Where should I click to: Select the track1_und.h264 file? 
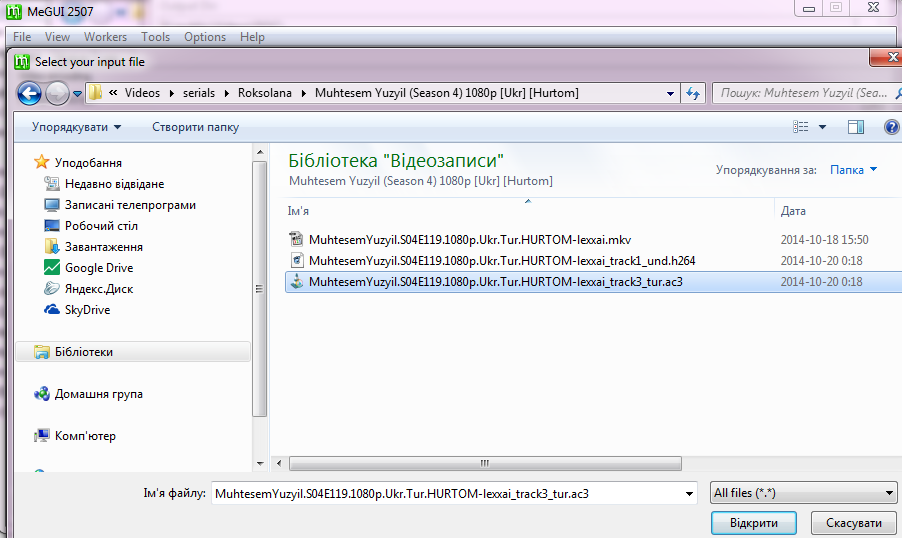click(501, 261)
